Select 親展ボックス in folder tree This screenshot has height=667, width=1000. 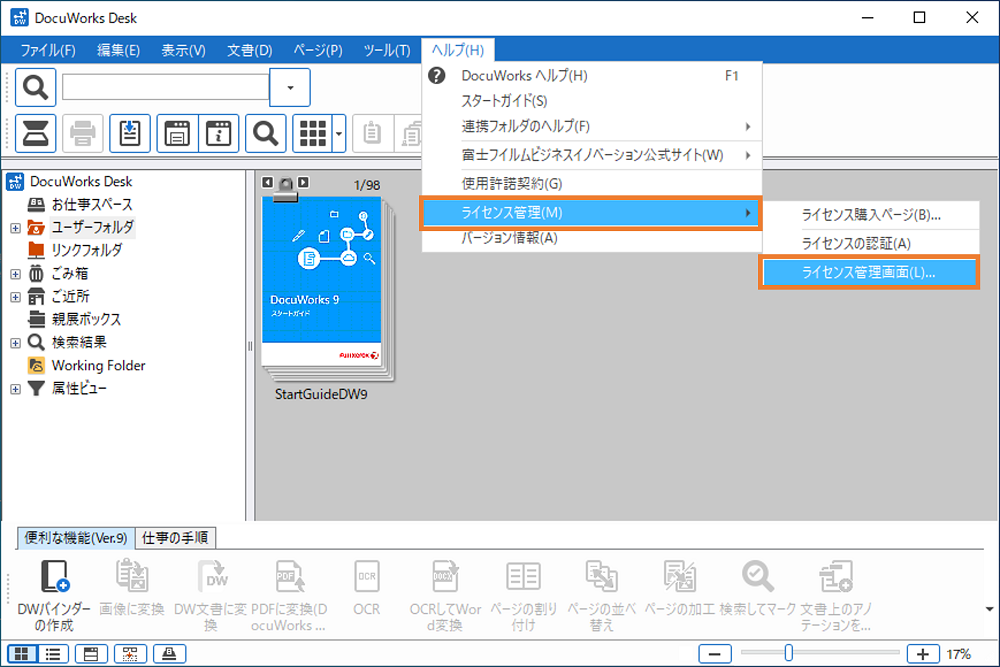point(86,319)
